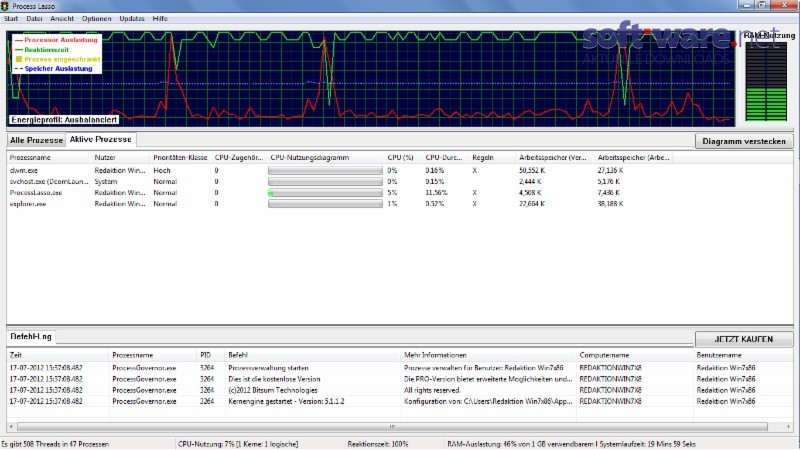Sort log by Befehl column header

pos(313,355)
